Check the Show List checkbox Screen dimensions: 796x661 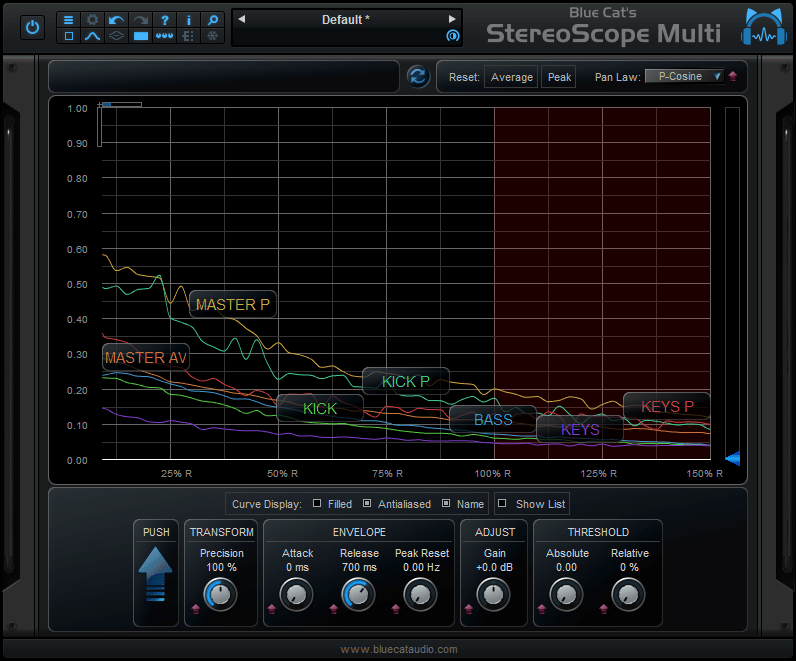(502, 504)
